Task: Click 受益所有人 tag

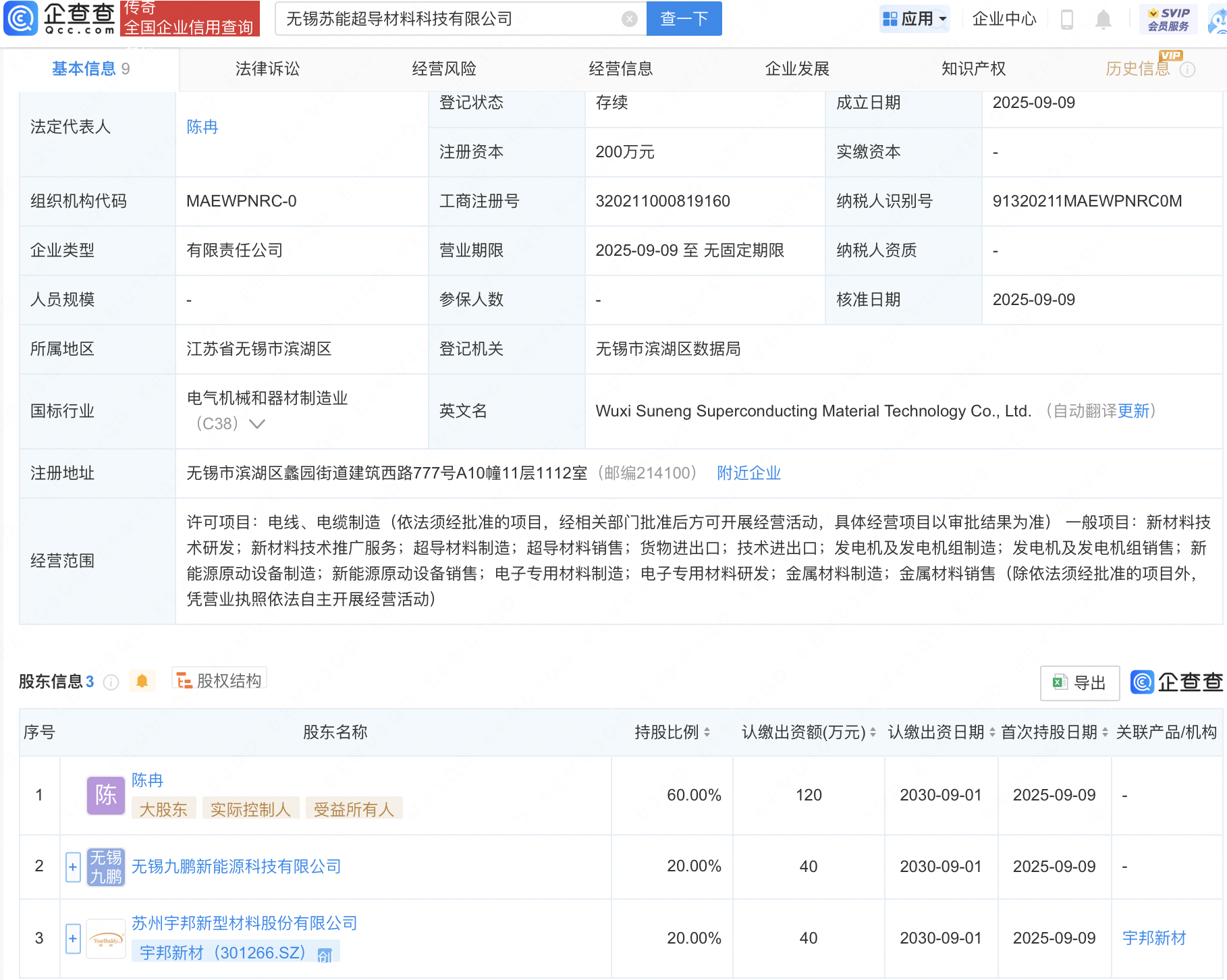Action: tap(354, 809)
